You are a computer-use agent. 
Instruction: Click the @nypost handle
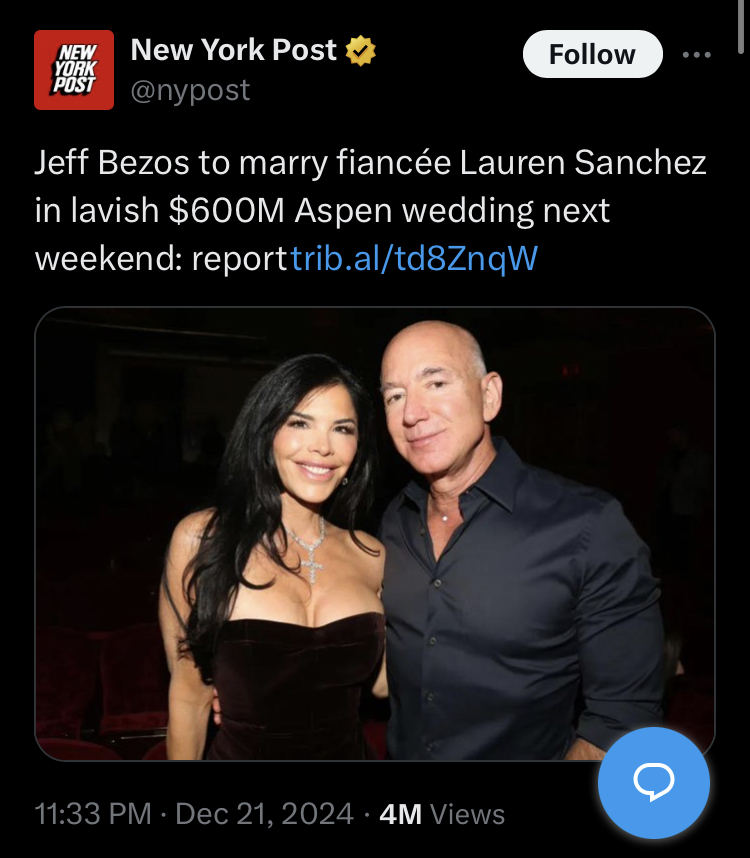coord(190,90)
